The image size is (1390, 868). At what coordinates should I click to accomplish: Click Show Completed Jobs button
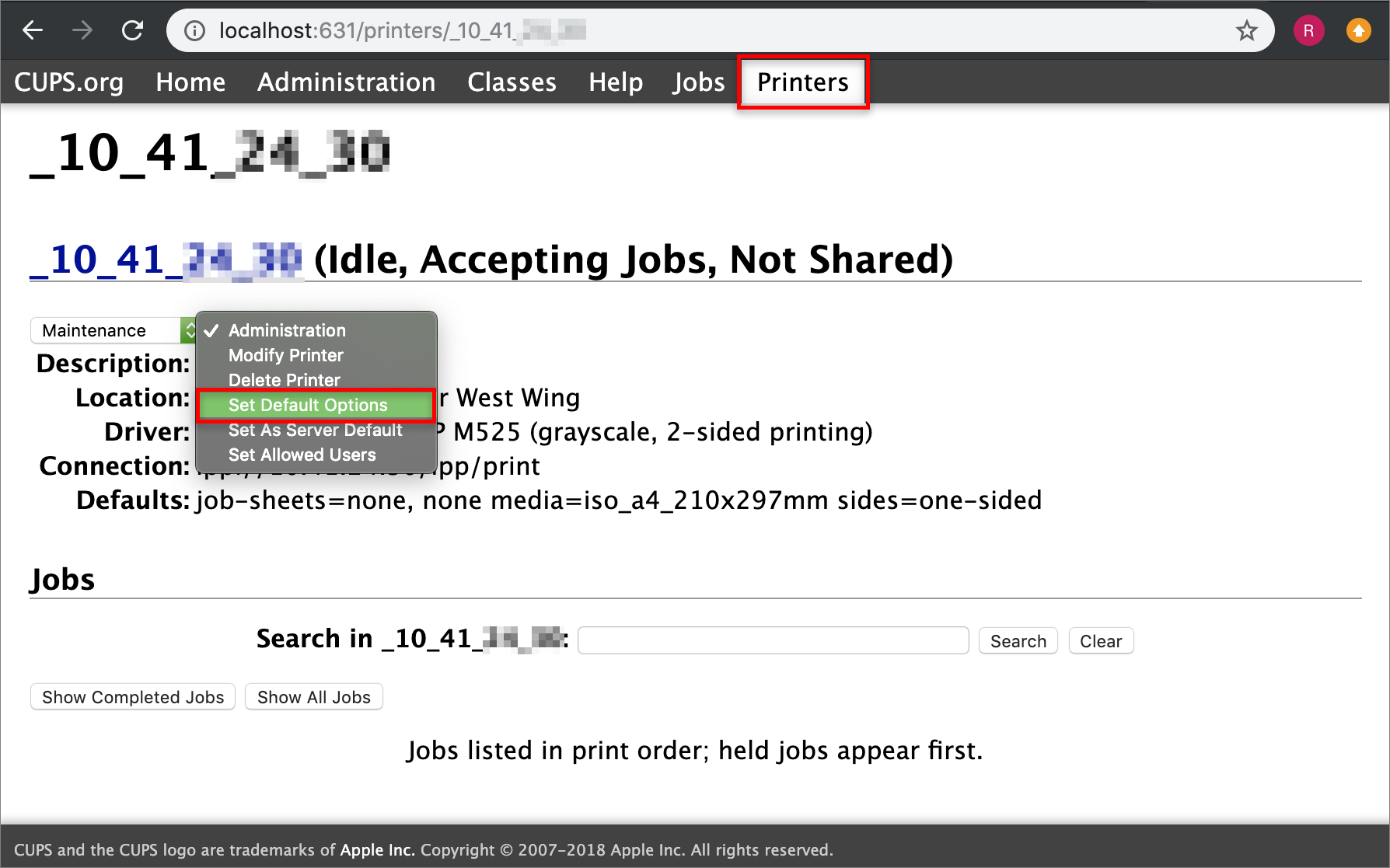(x=133, y=697)
